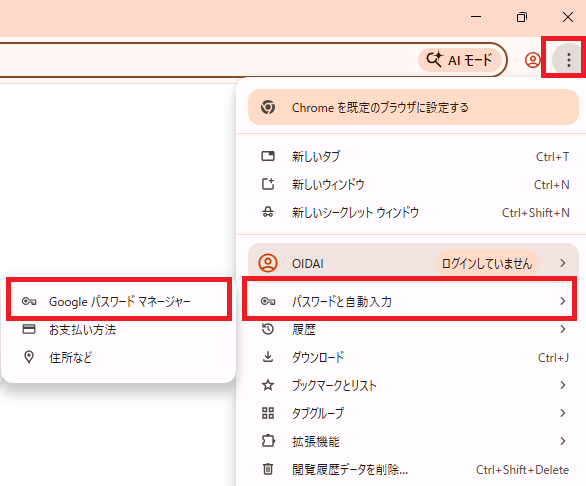Open 新しいシークレット ウィンドウ
586x486 pixels.
[x=413, y=212]
